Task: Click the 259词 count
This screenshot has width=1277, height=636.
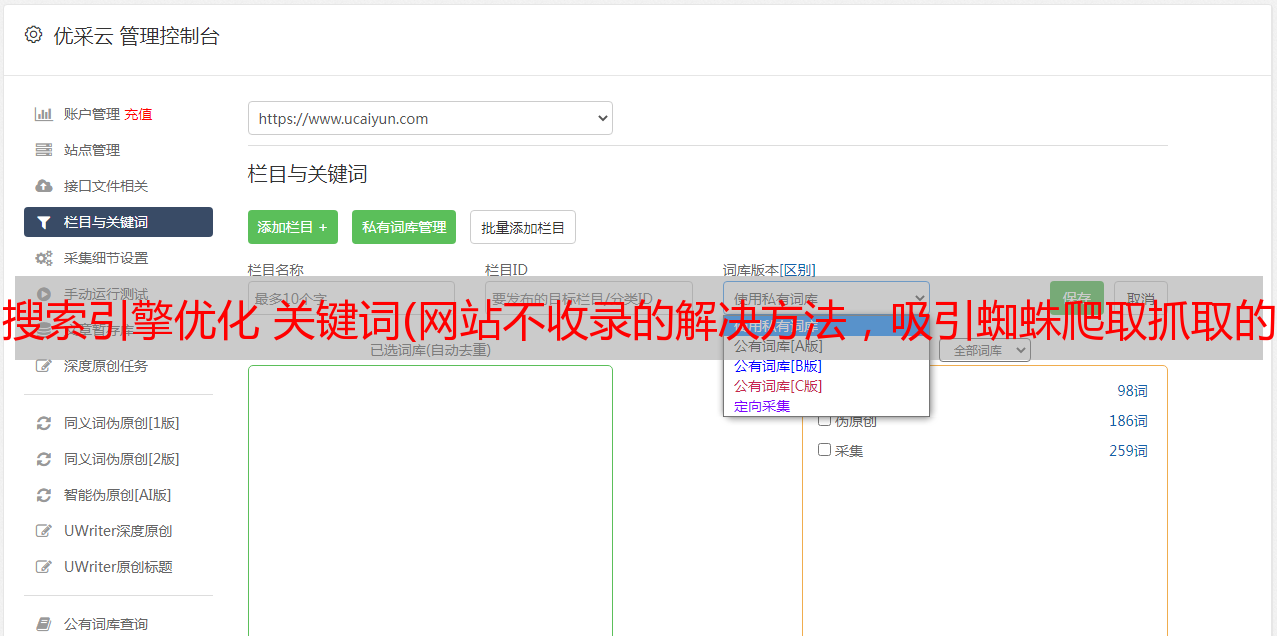Action: pyautogui.click(x=1128, y=451)
